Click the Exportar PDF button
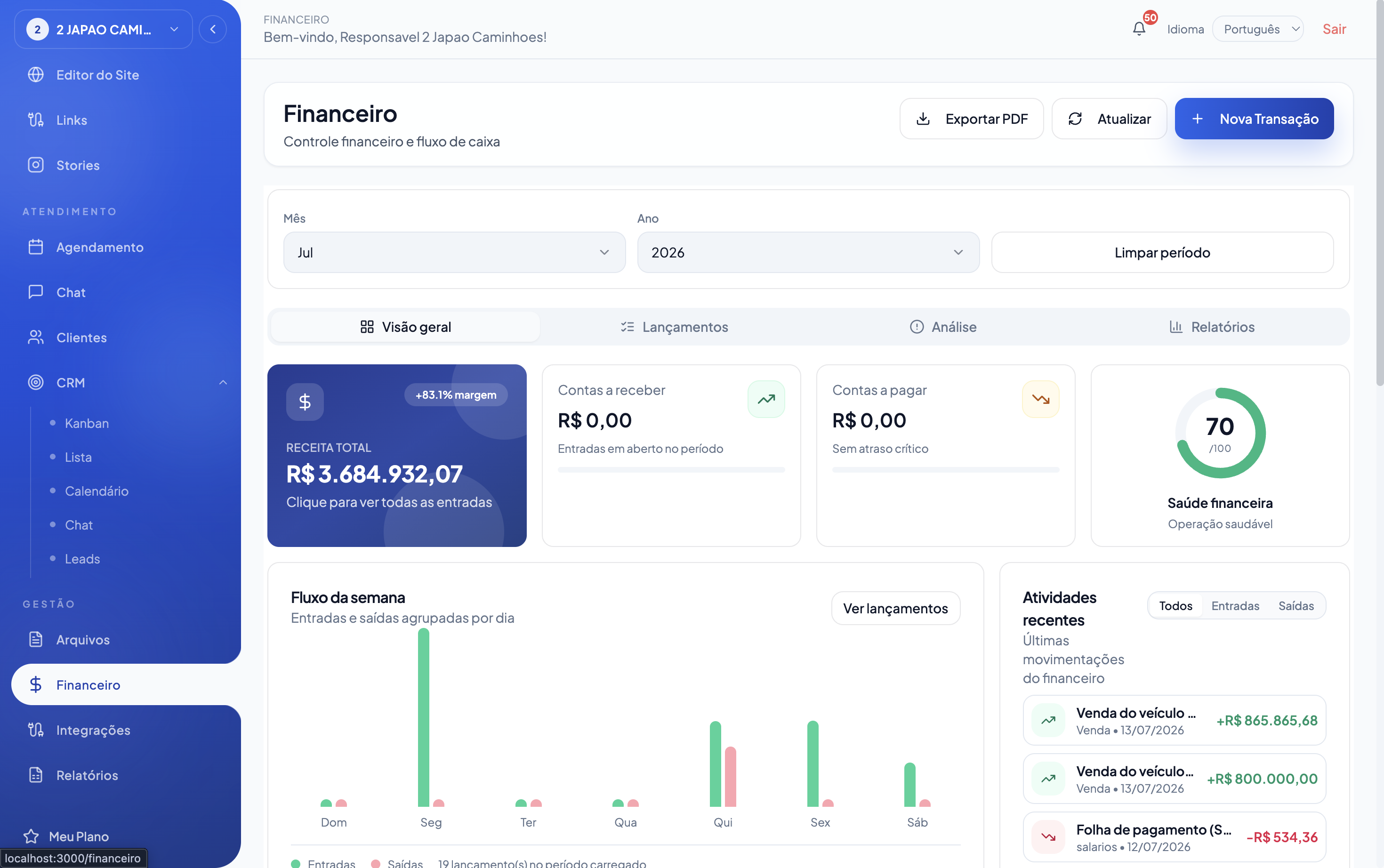This screenshot has width=1384, height=868. pyautogui.click(x=971, y=119)
